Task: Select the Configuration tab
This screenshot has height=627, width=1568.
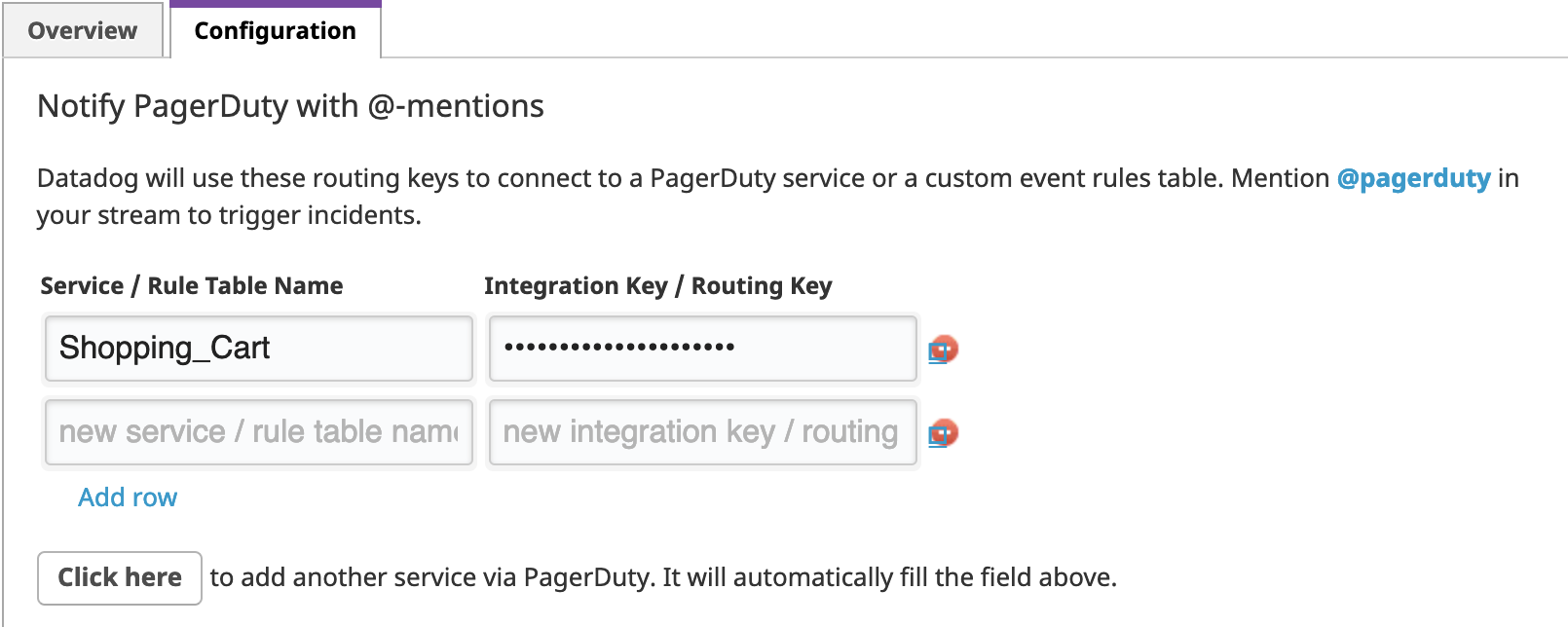Action: (x=275, y=31)
